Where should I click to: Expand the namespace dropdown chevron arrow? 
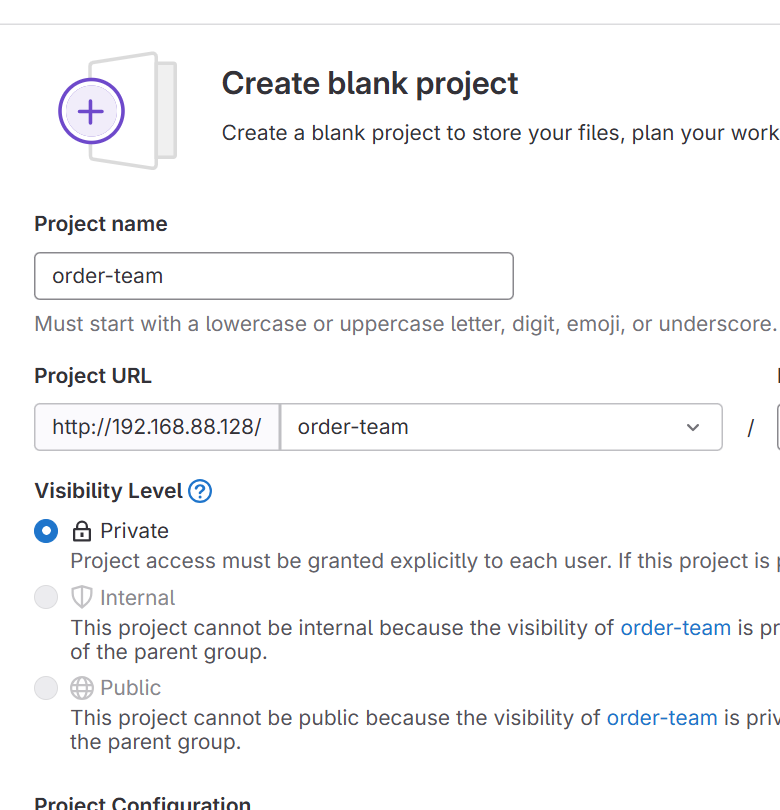693,428
